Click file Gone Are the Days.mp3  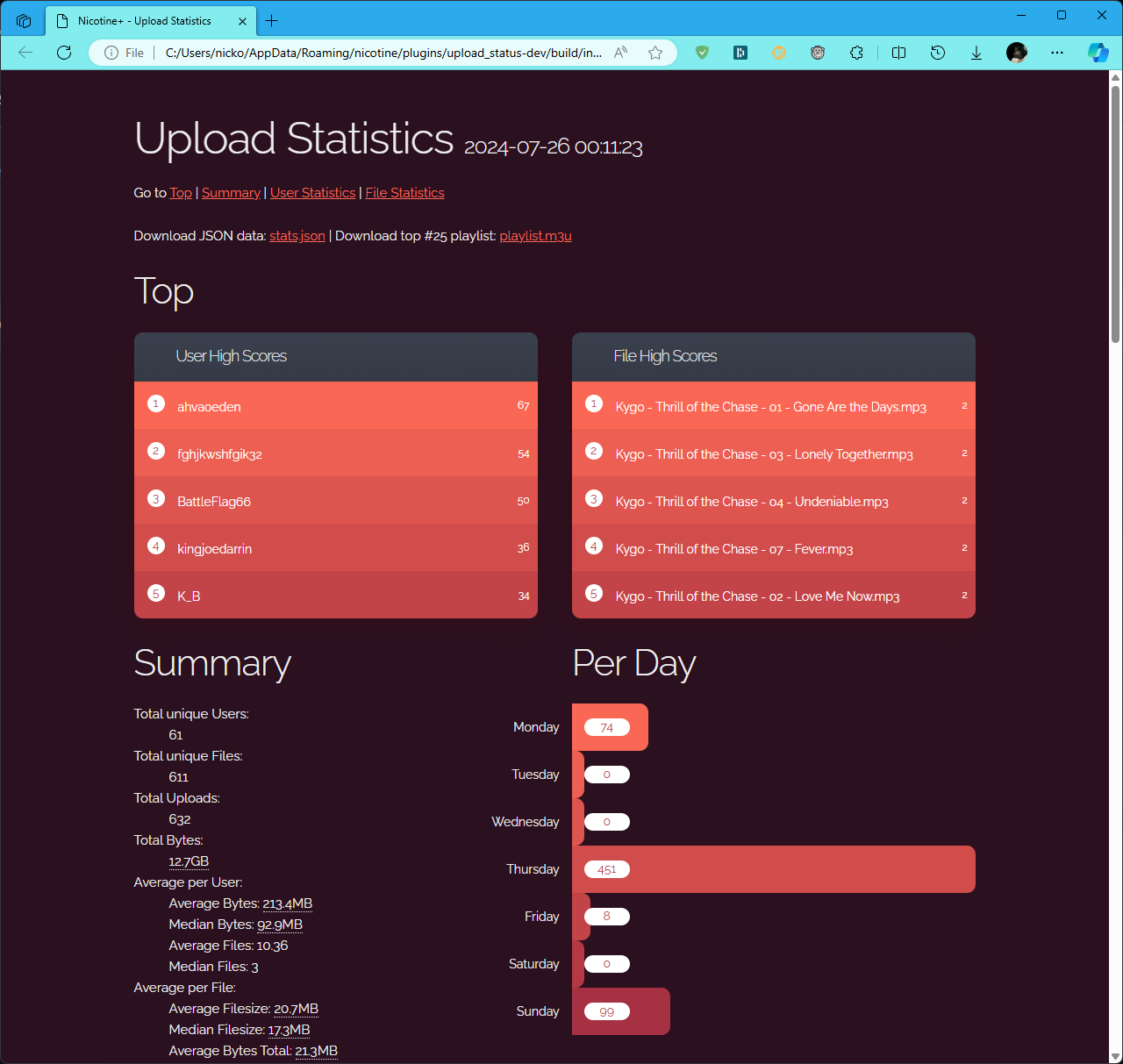(x=774, y=405)
